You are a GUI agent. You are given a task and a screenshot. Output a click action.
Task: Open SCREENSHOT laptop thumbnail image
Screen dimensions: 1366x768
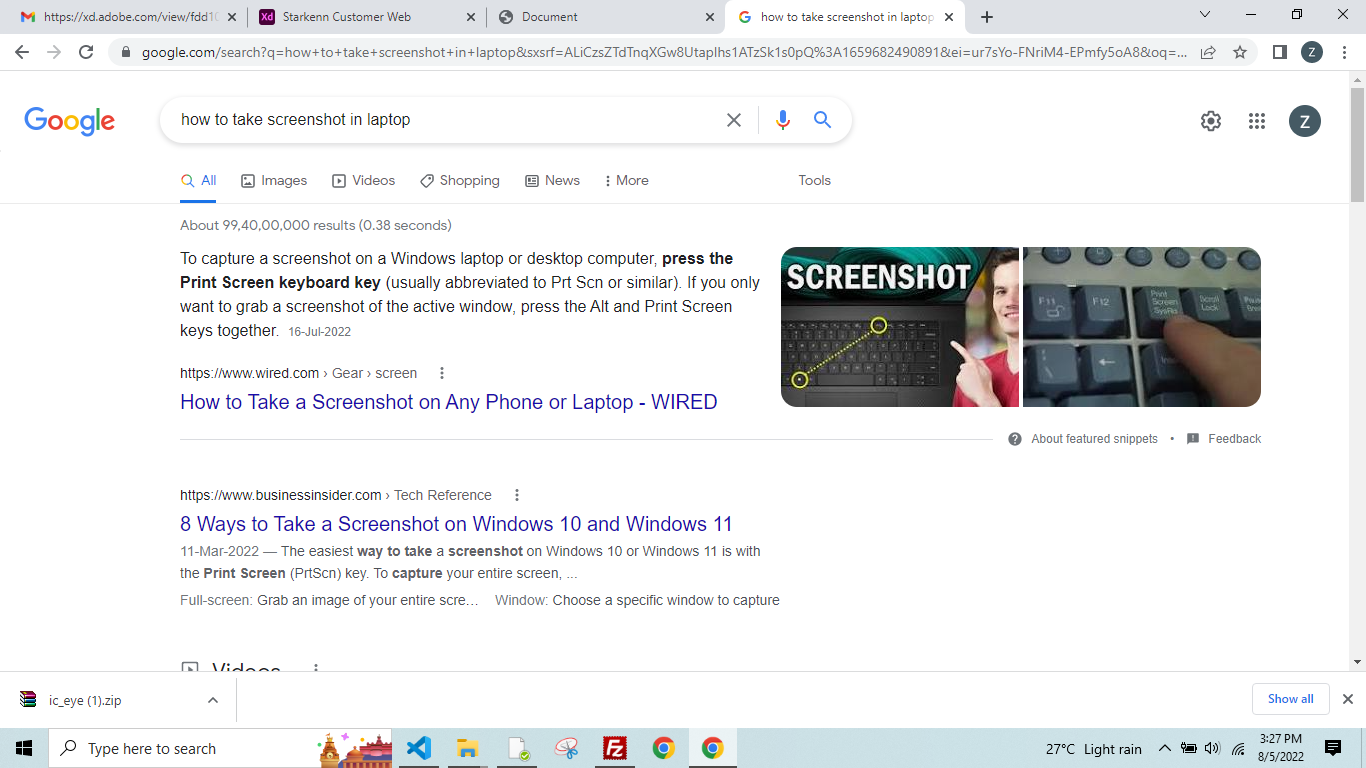pos(899,327)
